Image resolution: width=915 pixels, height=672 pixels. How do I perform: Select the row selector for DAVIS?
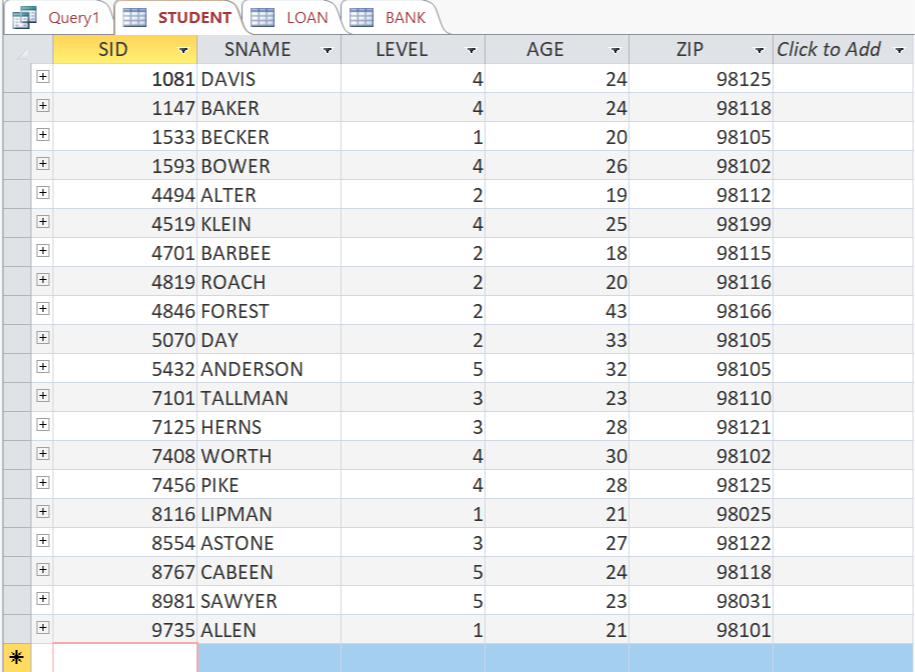tap(17, 78)
